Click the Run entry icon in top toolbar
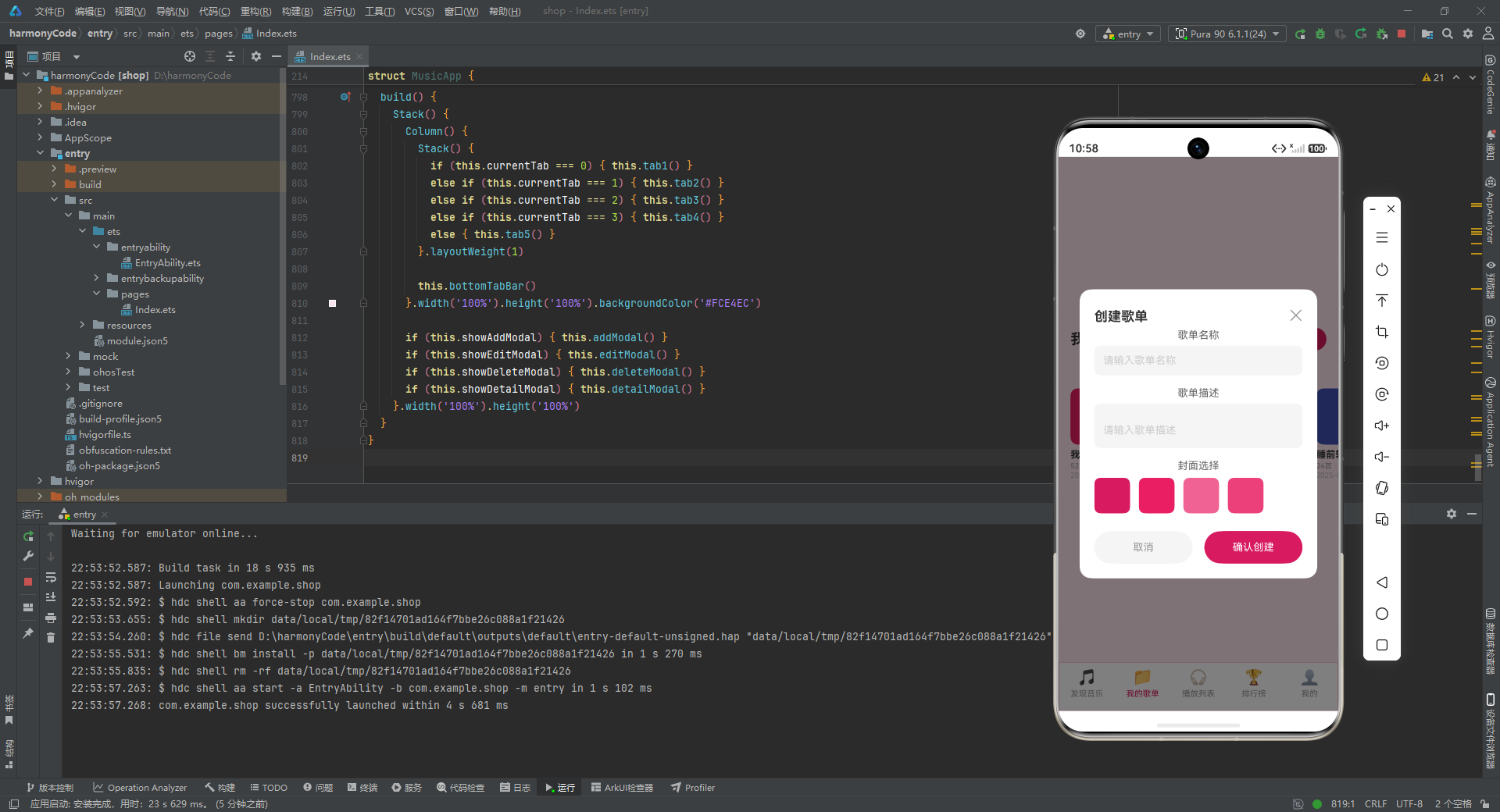The width and height of the screenshot is (1500, 812). pyautogui.click(x=1300, y=34)
